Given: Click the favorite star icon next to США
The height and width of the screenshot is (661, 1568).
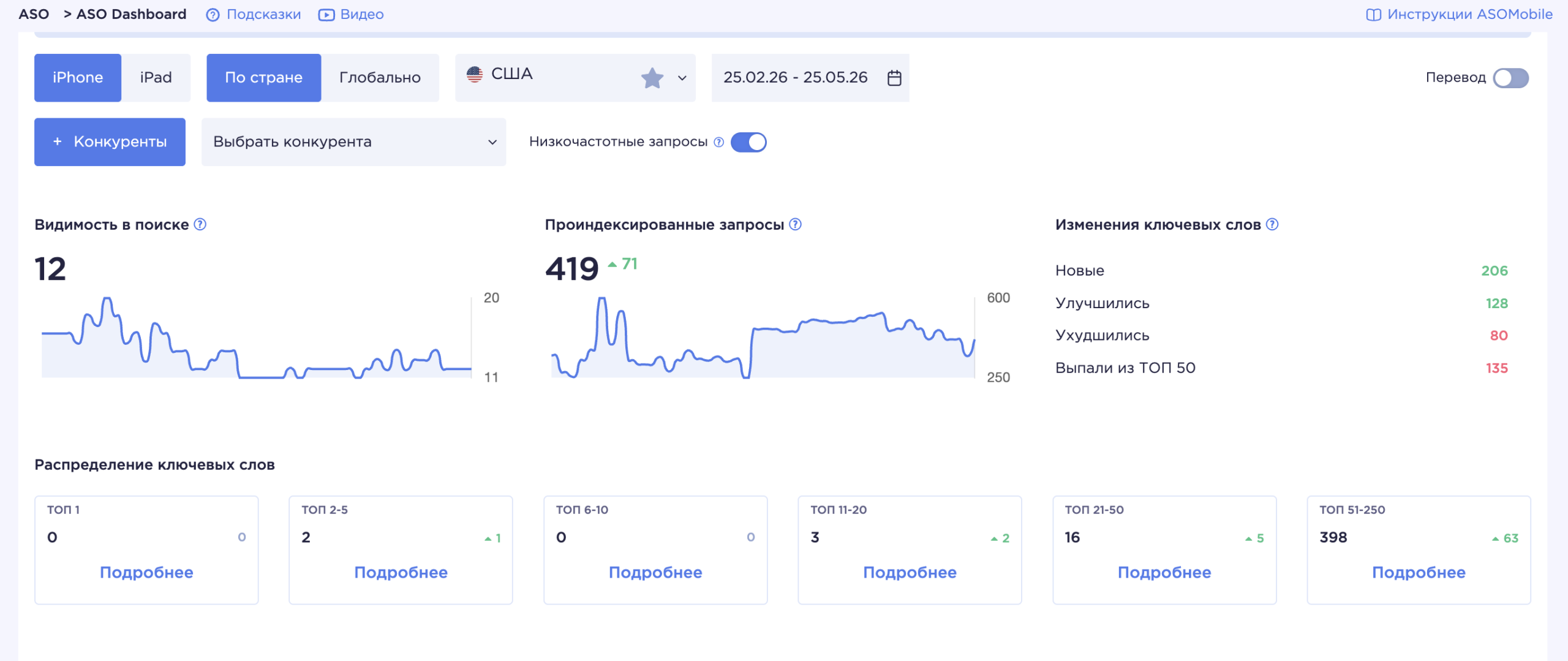Looking at the screenshot, I should [x=652, y=78].
